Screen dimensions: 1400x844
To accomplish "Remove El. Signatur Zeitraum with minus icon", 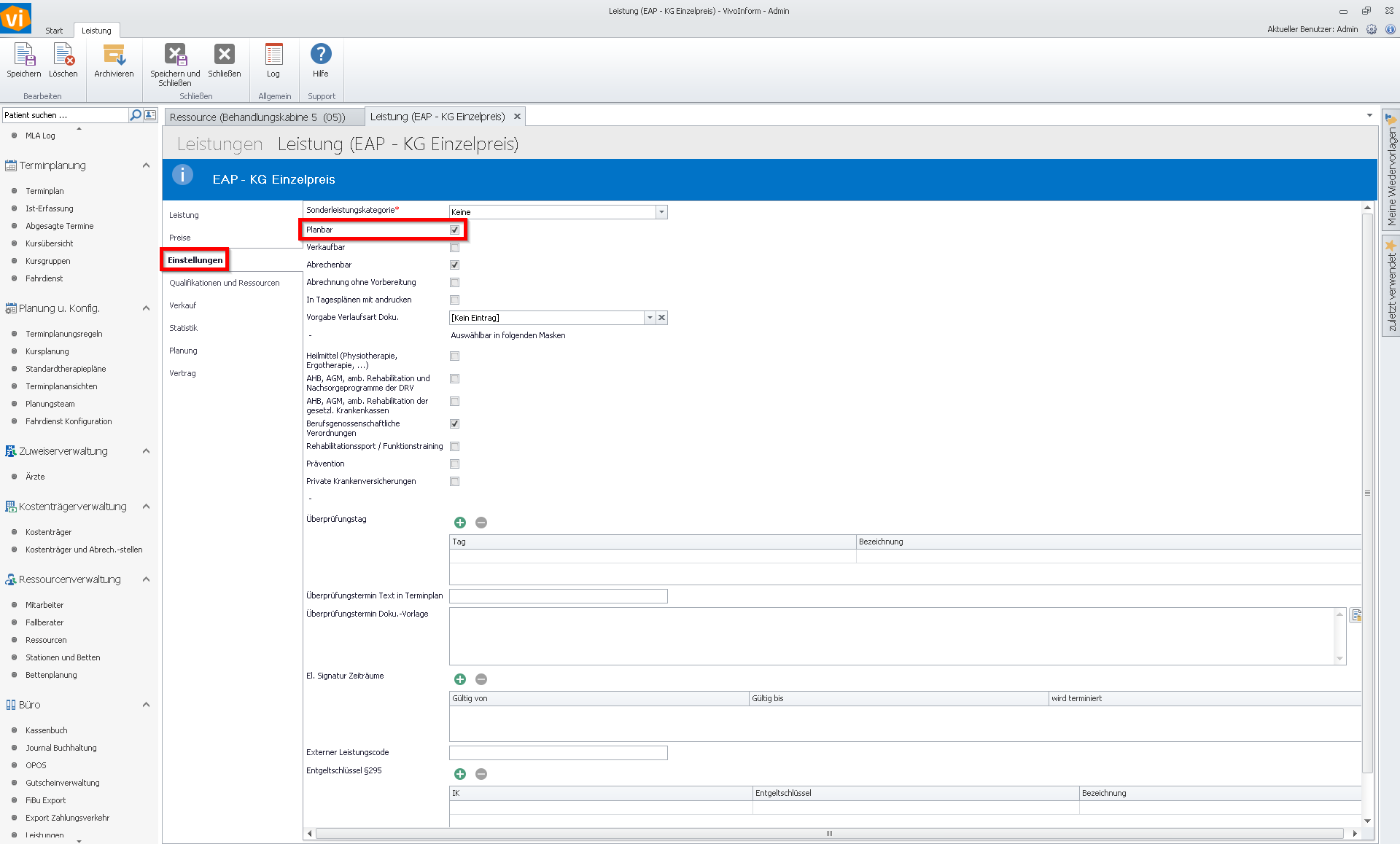I will [x=481, y=679].
